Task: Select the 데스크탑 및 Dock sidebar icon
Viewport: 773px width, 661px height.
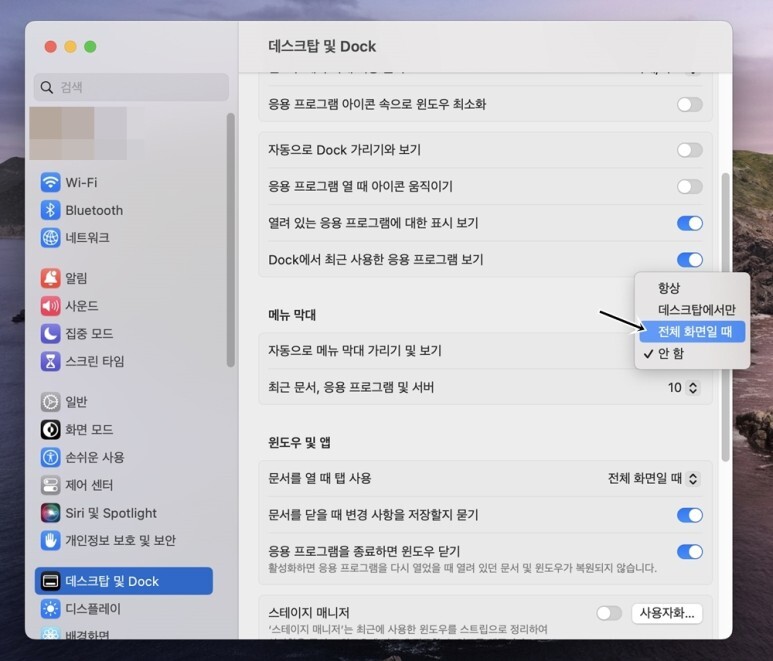Action: (x=50, y=581)
